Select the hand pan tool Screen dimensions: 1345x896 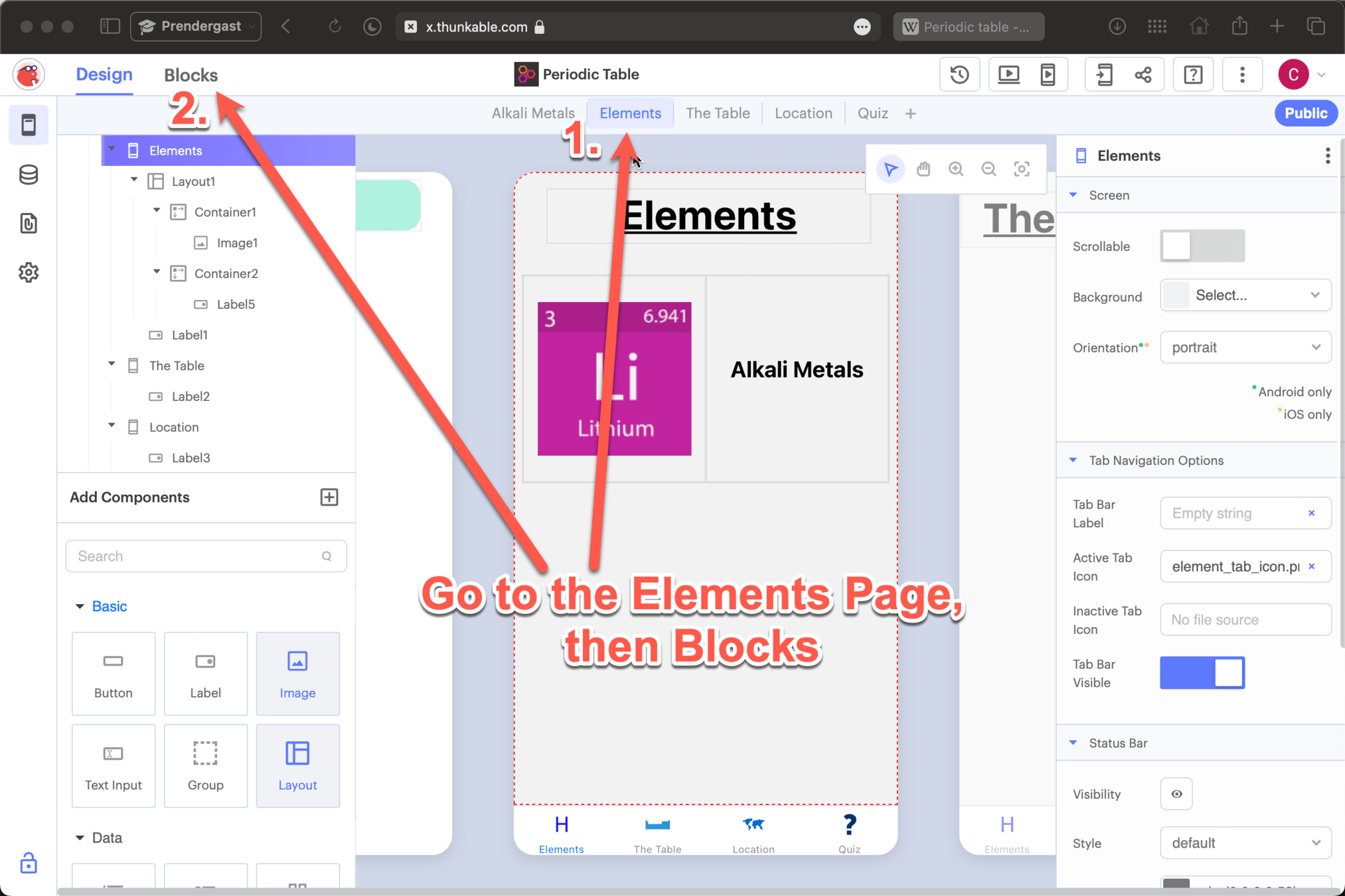pos(923,169)
